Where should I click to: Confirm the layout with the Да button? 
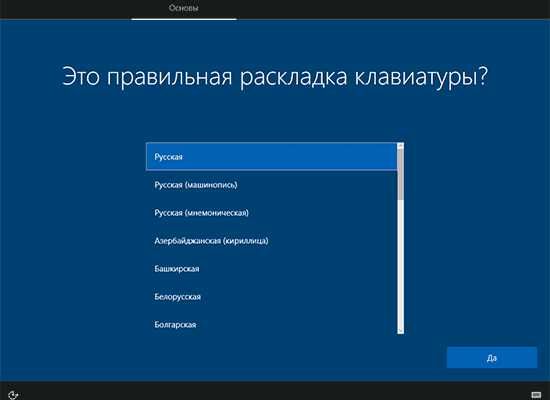pos(492,358)
